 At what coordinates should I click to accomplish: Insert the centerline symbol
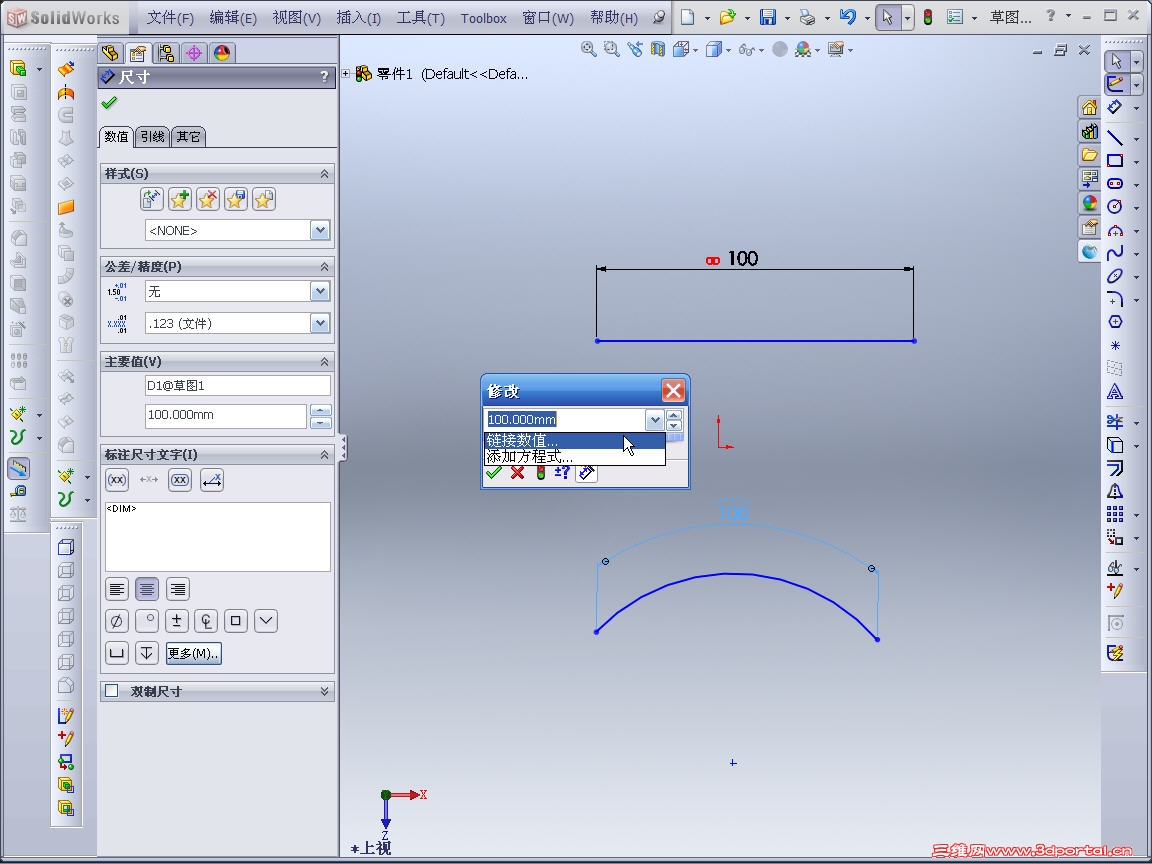206,621
